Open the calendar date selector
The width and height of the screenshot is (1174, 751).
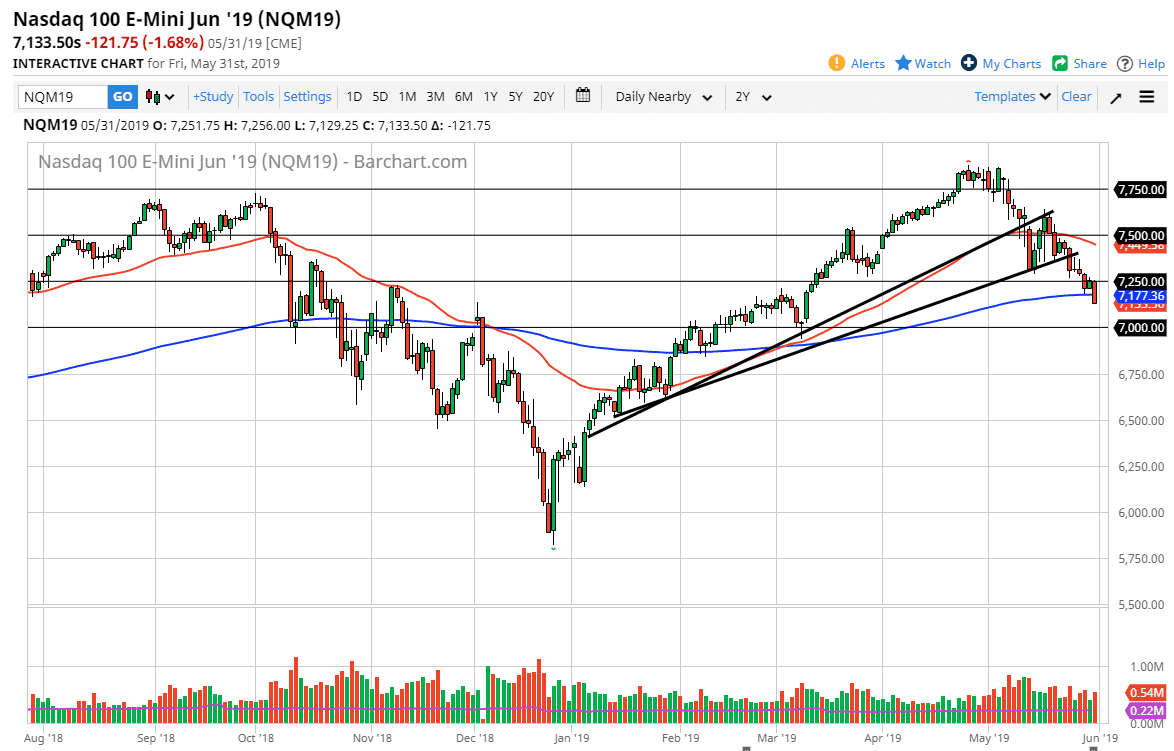583,96
